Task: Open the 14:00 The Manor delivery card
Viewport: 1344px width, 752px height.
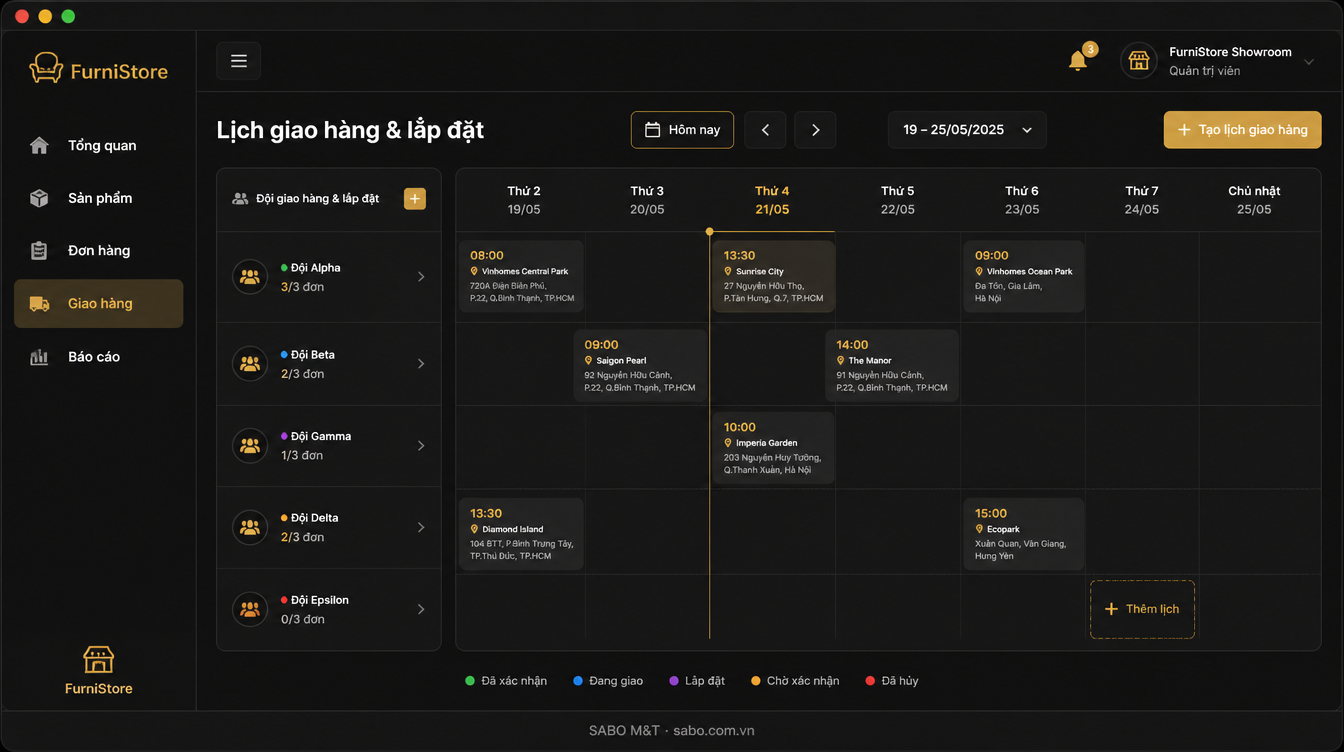Action: click(x=892, y=366)
